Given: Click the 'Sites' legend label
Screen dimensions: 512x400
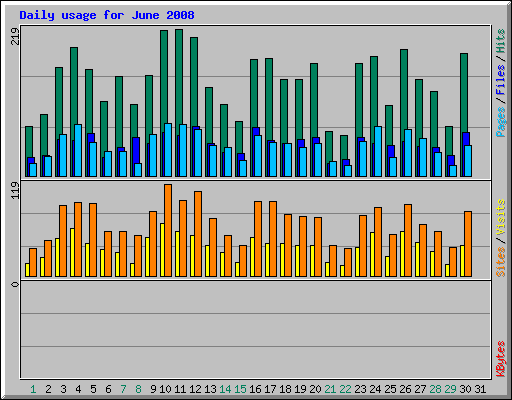Looking at the screenshot, I should pyautogui.click(x=500, y=262).
